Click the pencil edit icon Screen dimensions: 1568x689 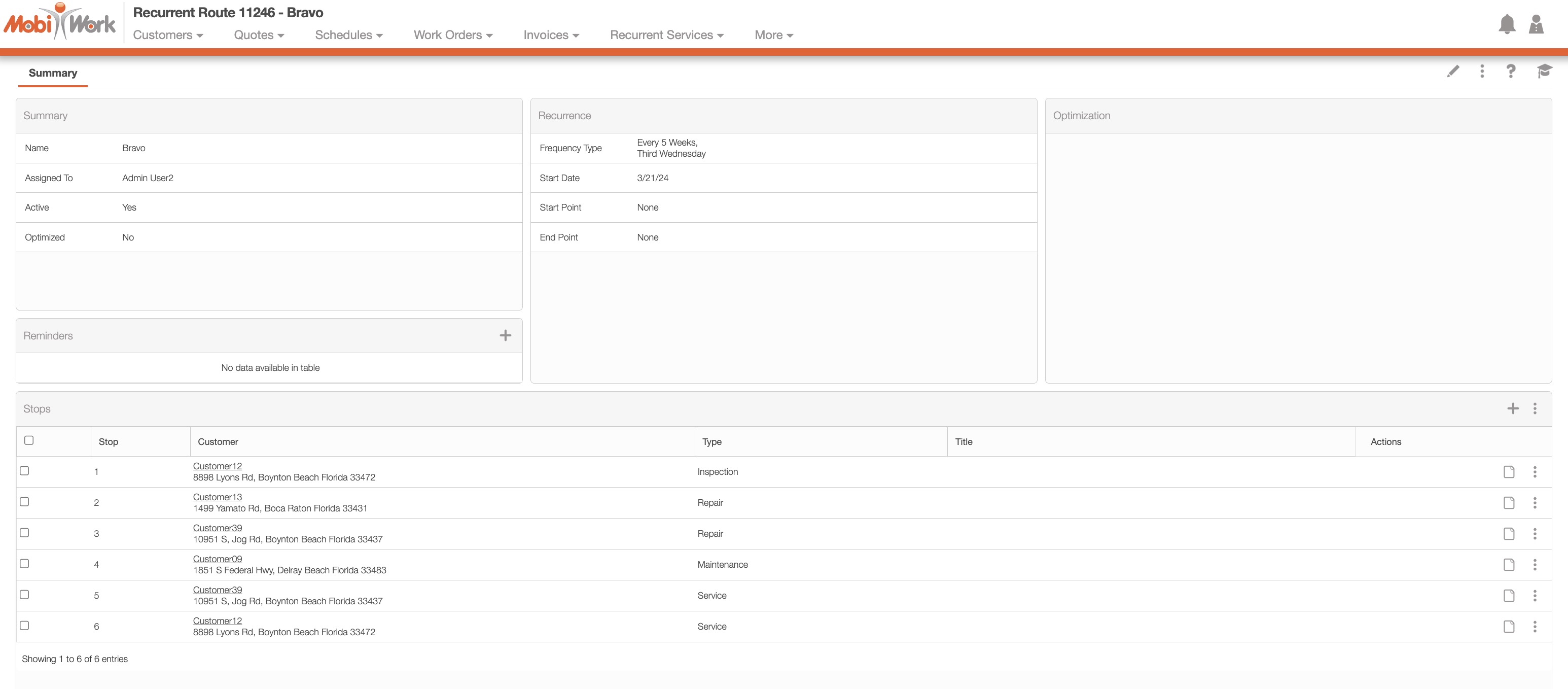point(1452,71)
